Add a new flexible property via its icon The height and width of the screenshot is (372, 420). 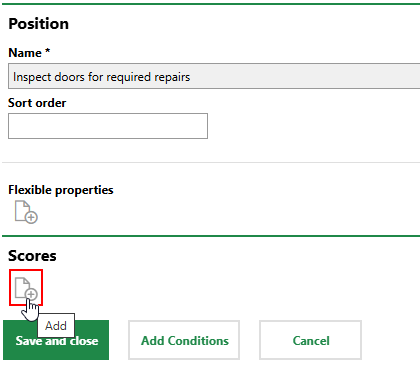[26, 212]
